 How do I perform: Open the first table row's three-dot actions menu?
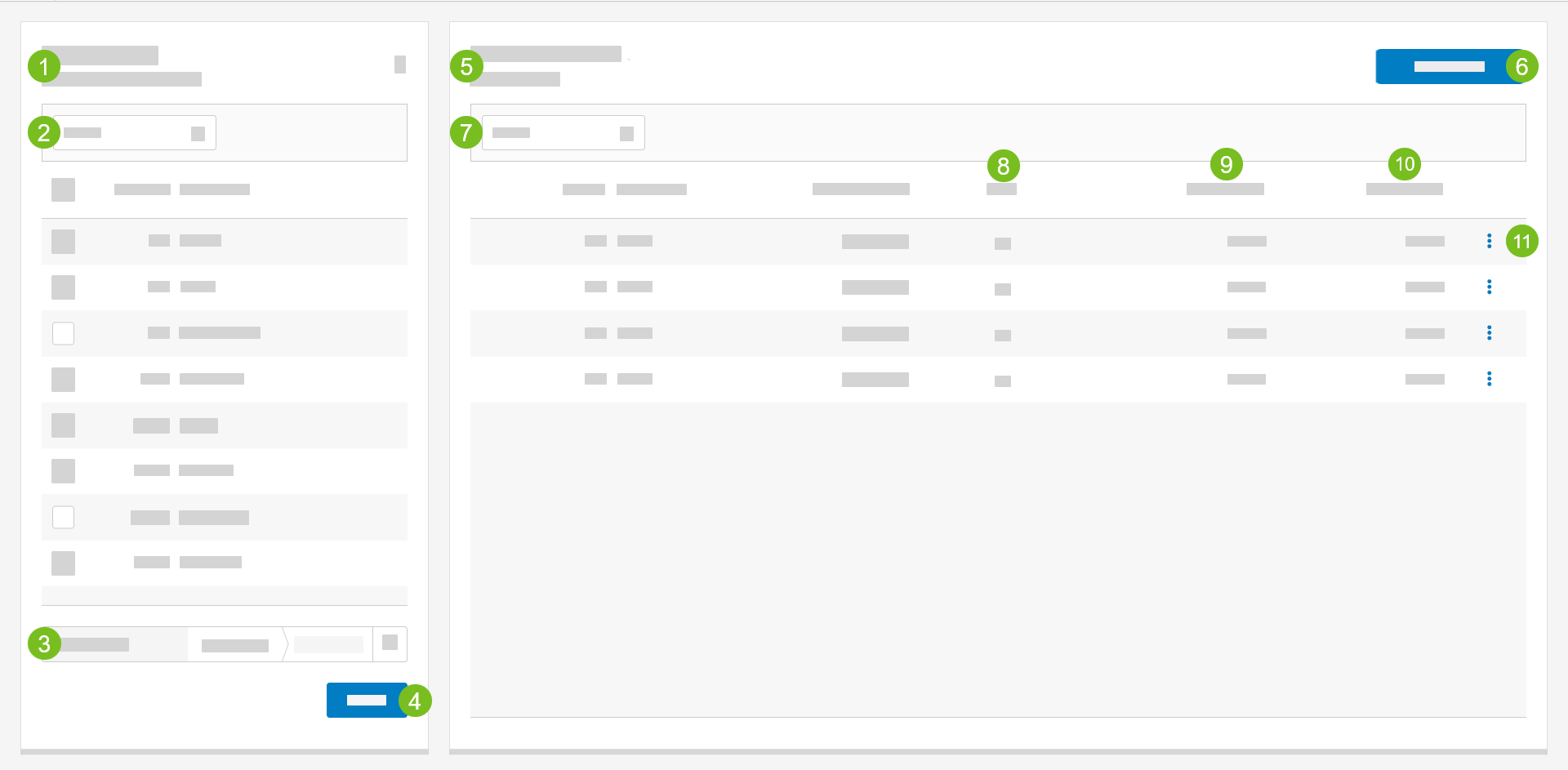click(1490, 241)
